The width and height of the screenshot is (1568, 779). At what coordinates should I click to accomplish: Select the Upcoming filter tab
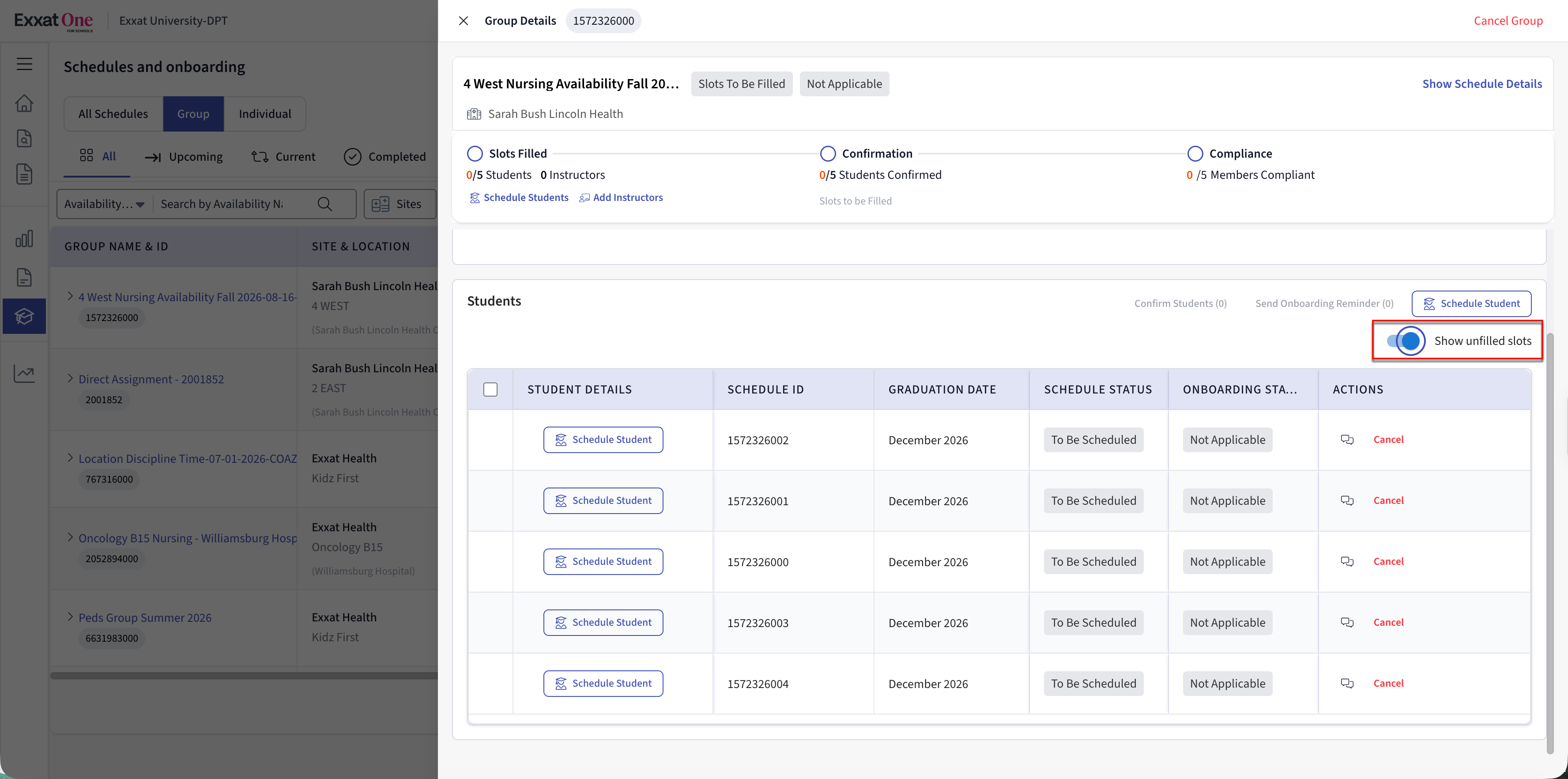click(184, 156)
